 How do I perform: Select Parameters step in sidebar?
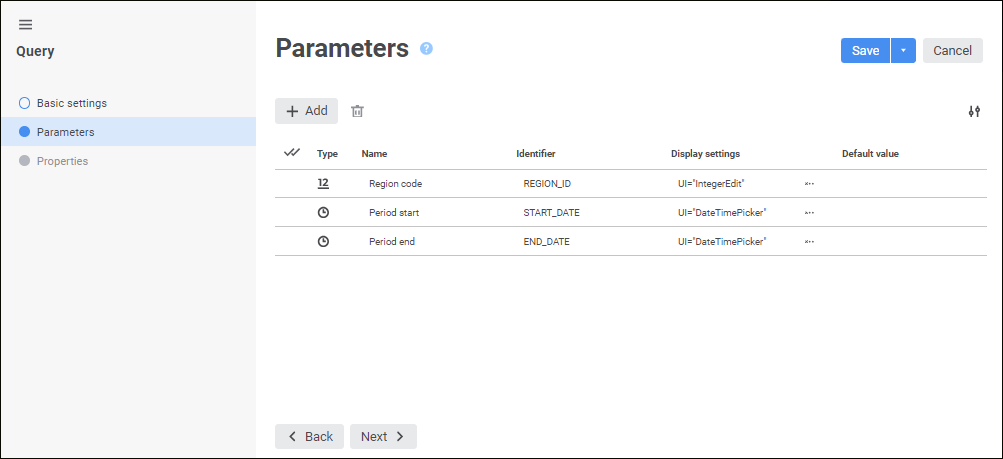[x=65, y=132]
